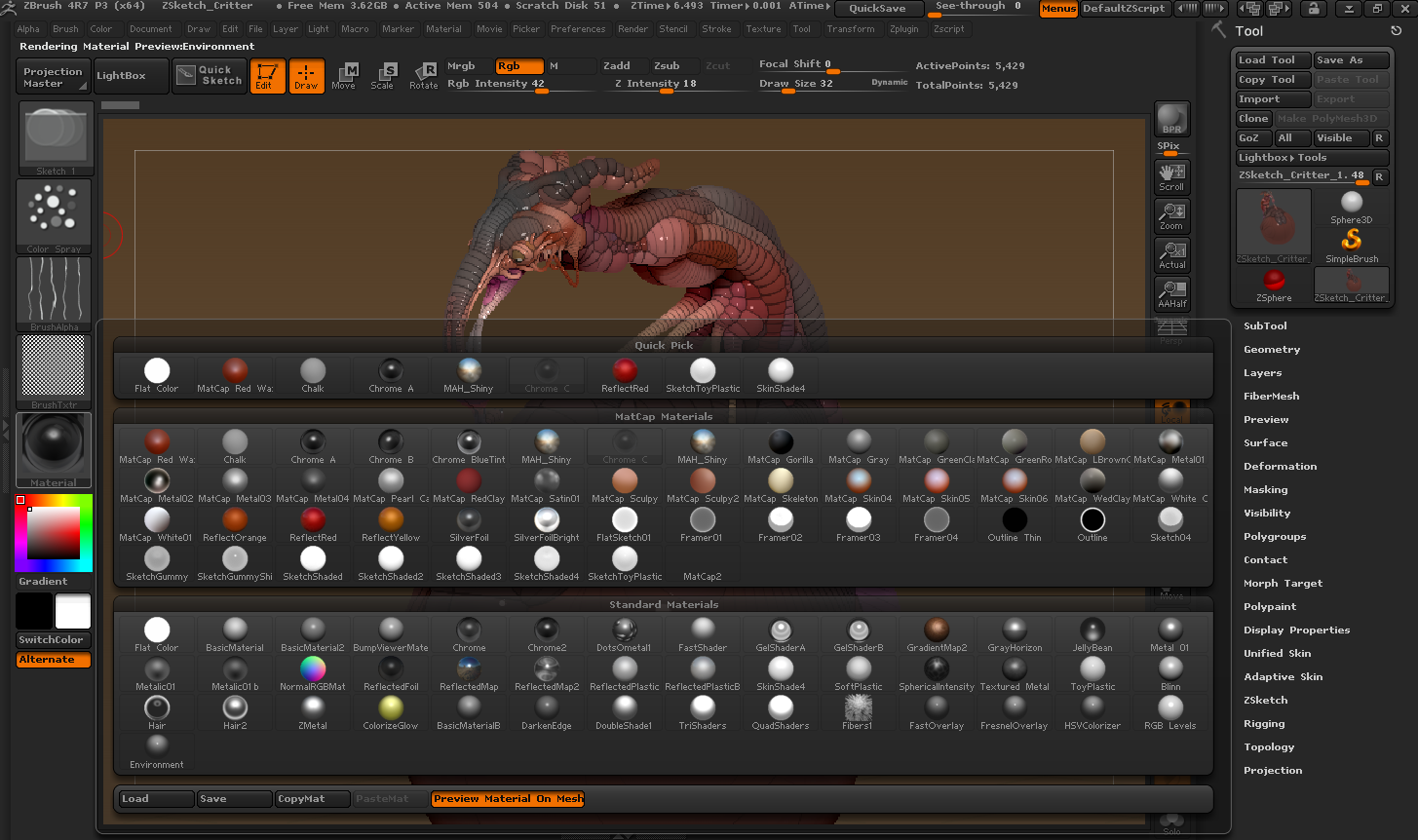This screenshot has width=1418, height=840.
Task: Disable Preview Material On Mesh
Action: point(508,799)
